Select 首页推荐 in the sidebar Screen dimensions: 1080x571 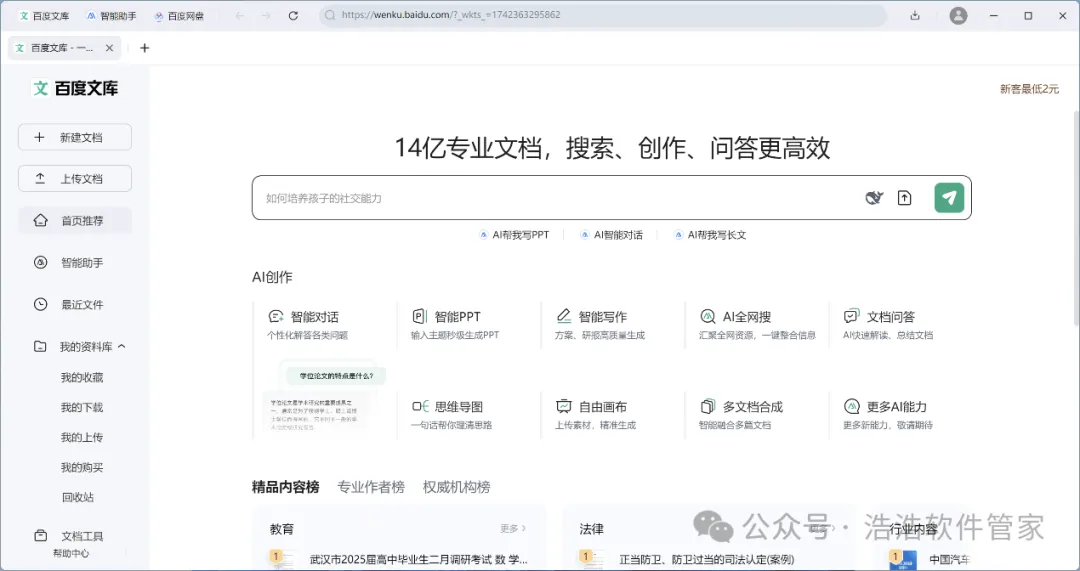click(x=74, y=220)
